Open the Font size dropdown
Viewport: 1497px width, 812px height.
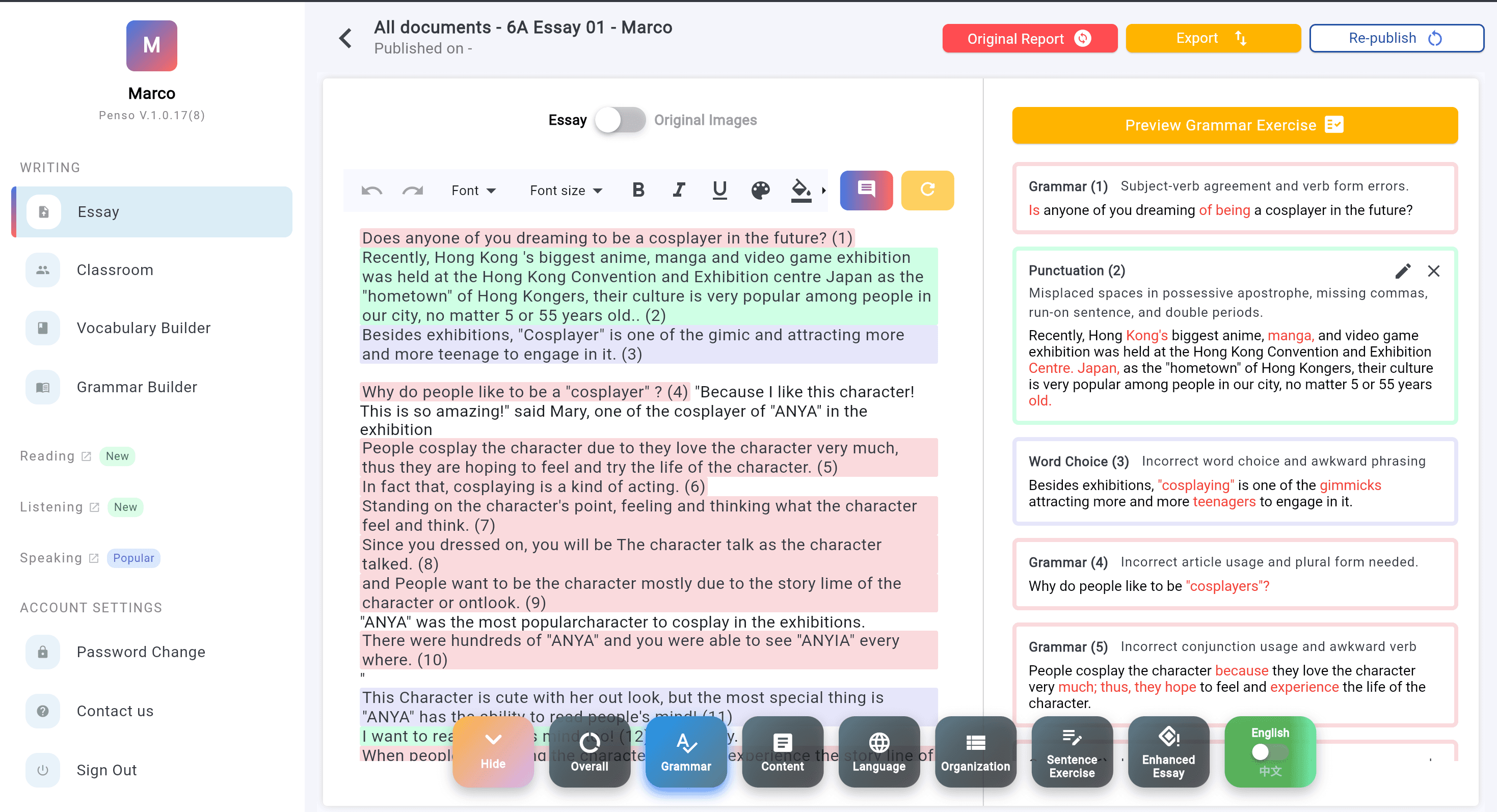click(x=566, y=191)
